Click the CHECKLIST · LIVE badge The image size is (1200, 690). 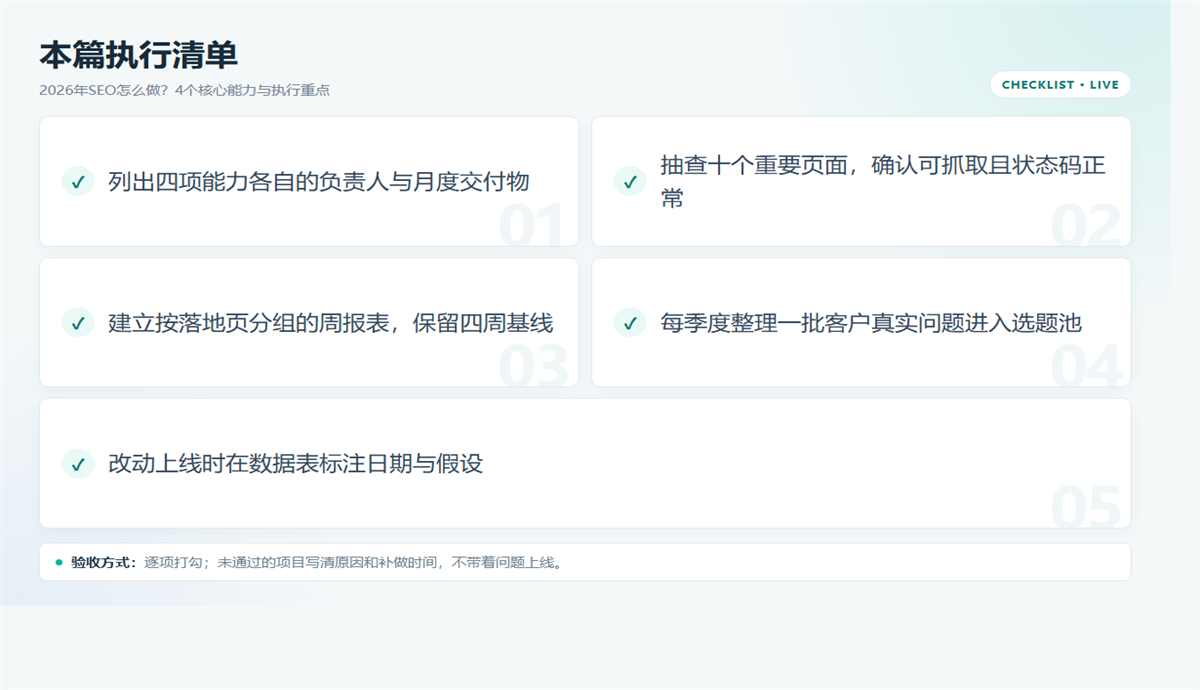(1060, 85)
